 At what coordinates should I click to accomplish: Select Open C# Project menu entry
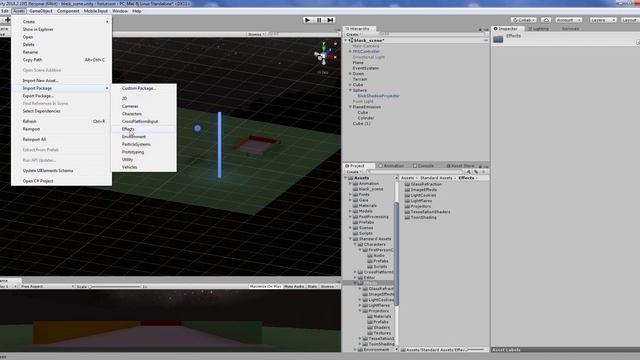pos(61,181)
